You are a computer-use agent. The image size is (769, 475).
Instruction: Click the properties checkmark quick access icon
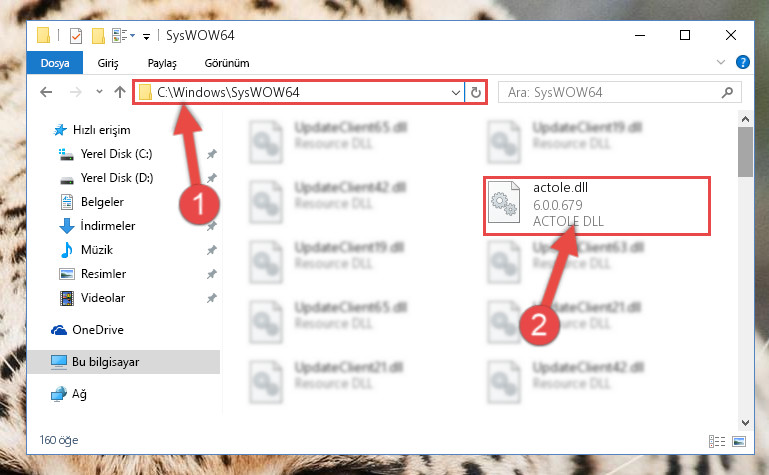point(76,36)
